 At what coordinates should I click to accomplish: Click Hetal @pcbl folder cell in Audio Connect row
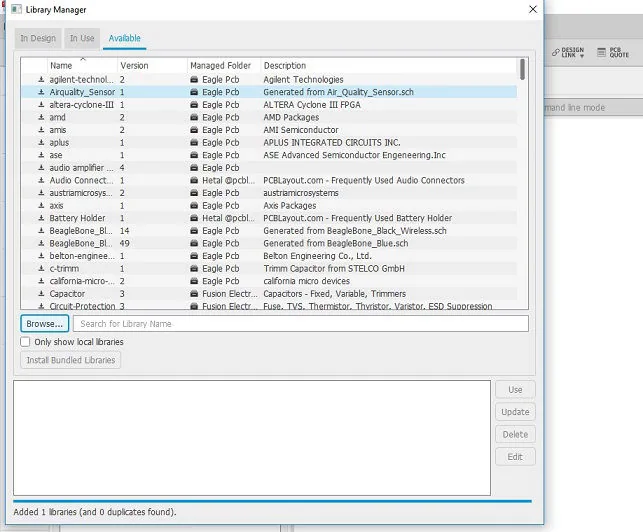point(223,180)
